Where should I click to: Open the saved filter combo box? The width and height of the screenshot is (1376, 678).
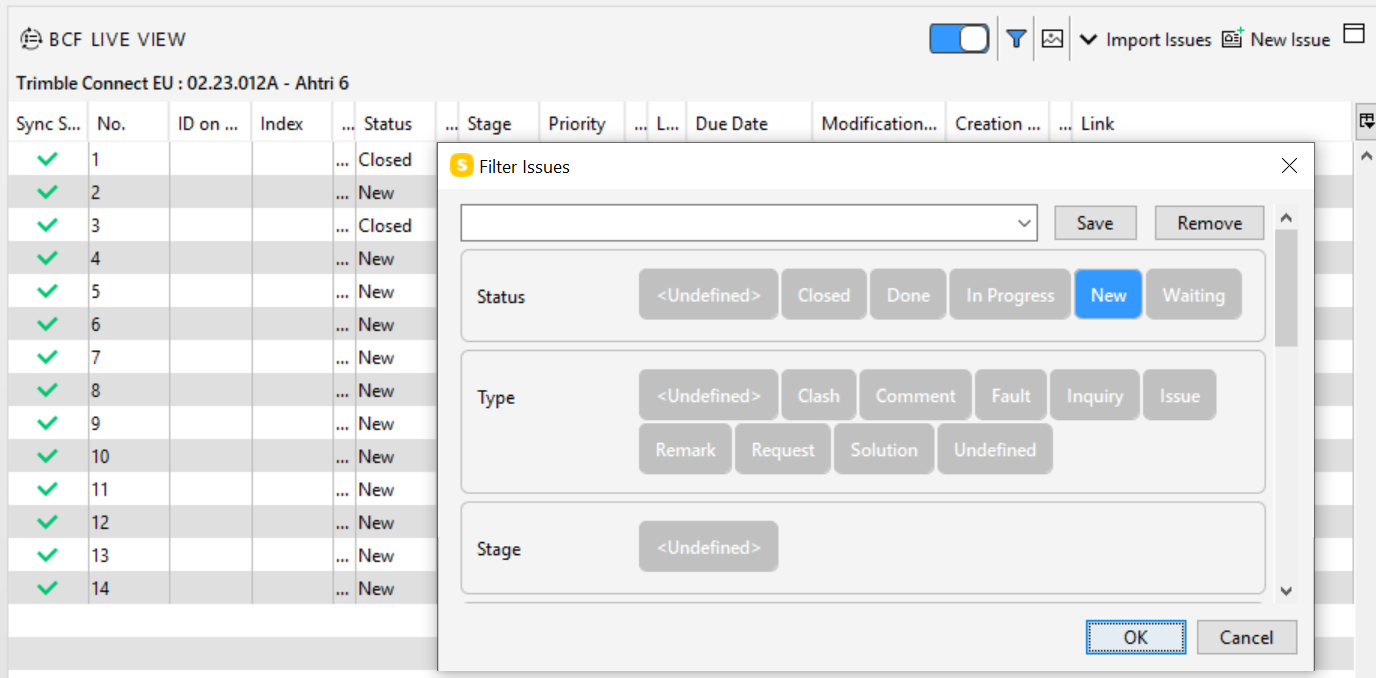click(x=749, y=223)
